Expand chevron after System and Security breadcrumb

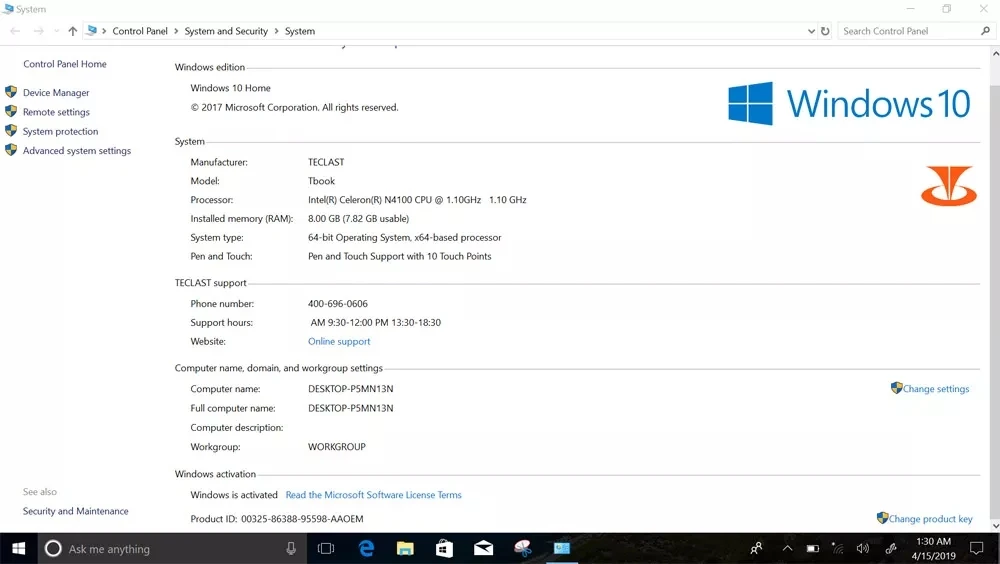click(x=276, y=31)
